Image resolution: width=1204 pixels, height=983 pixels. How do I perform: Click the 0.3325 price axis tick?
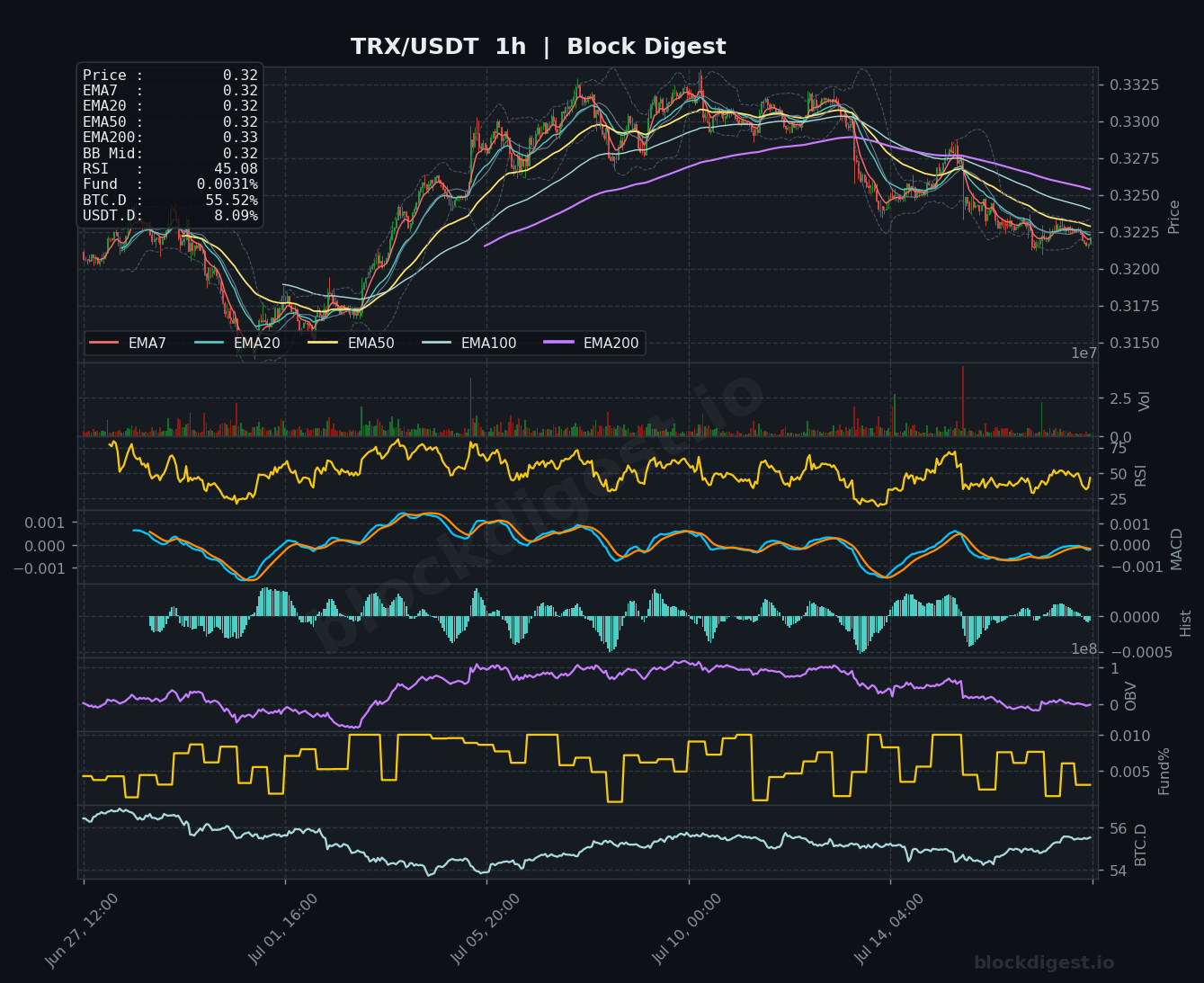click(1134, 85)
